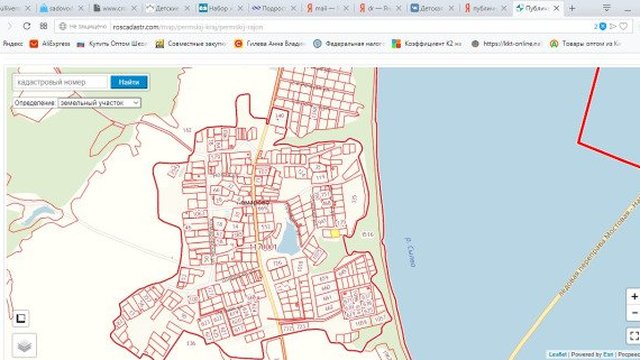Open Коэффициент К2 bookmark
The width and height of the screenshot is (640, 360).
click(x=427, y=44)
